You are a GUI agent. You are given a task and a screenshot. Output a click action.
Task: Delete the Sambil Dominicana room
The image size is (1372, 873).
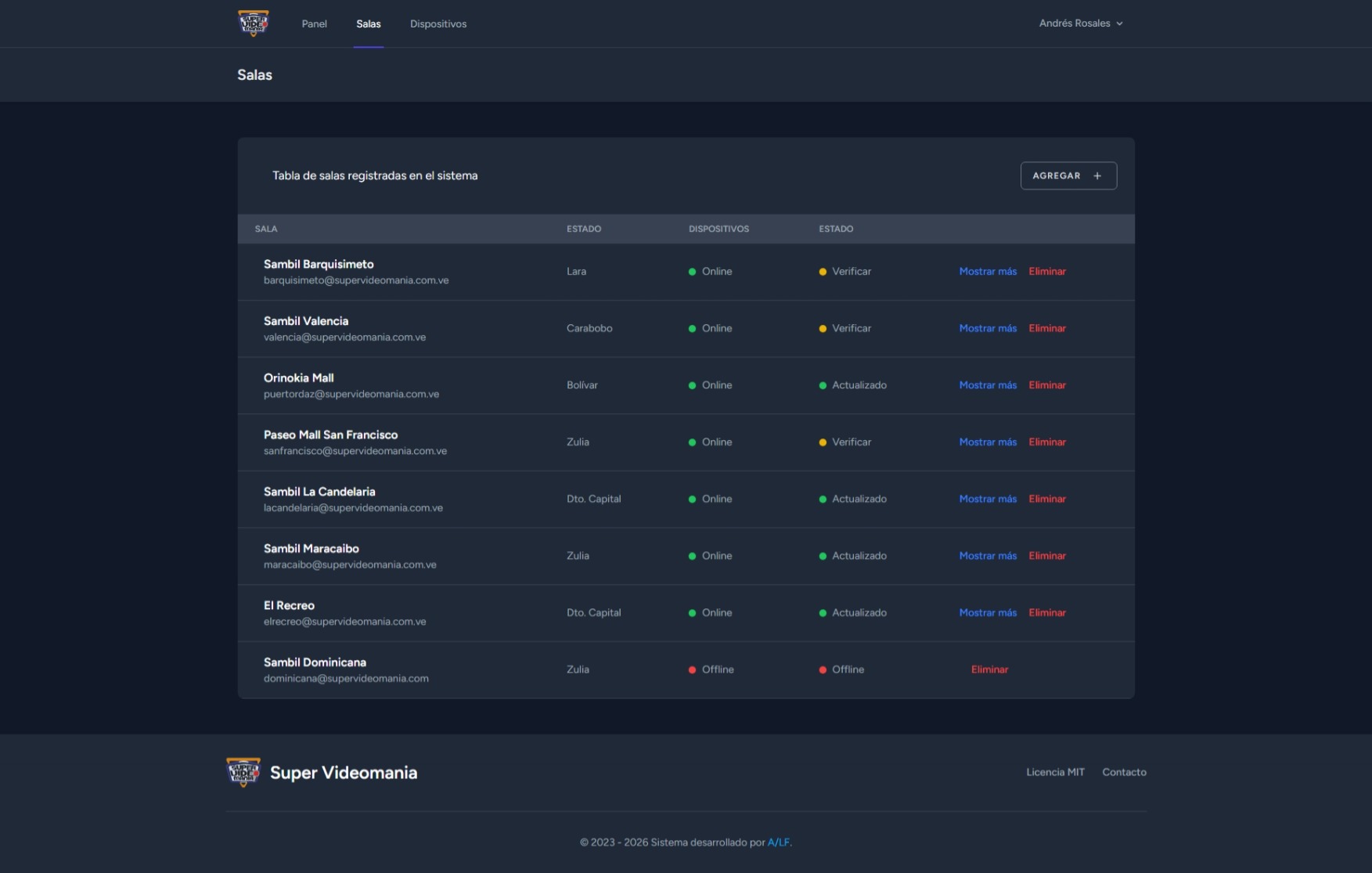tap(989, 669)
